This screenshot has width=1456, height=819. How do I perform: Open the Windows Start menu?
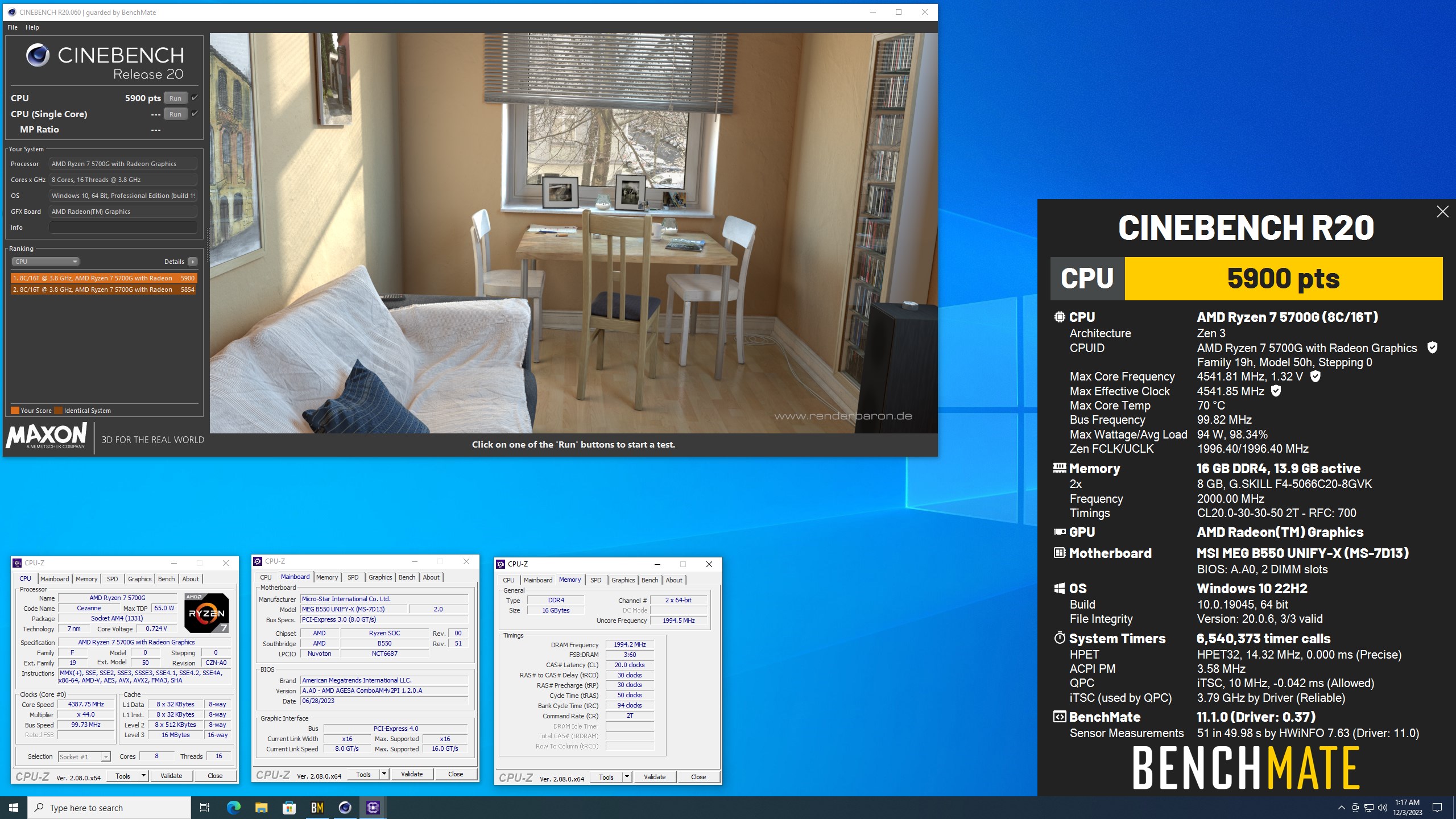click(14, 808)
